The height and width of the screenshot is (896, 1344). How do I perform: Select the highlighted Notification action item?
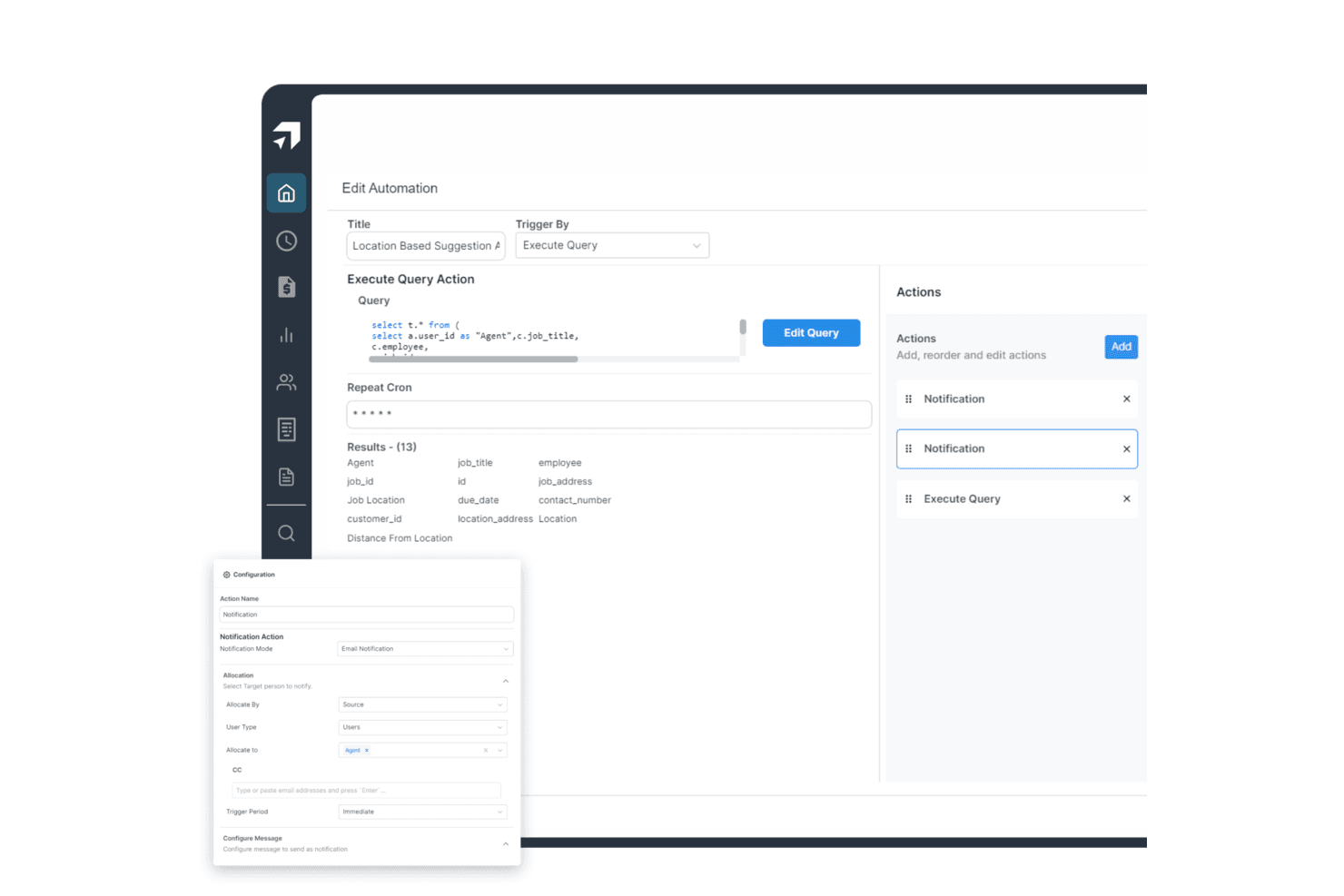1016,448
